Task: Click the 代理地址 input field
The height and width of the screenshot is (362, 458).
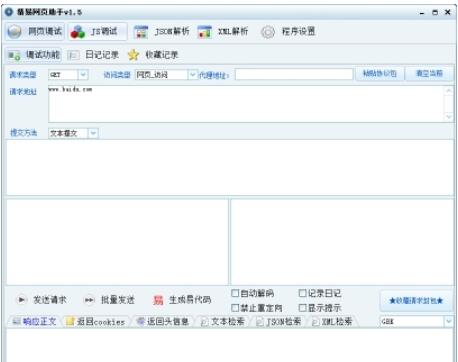Action: (x=294, y=74)
